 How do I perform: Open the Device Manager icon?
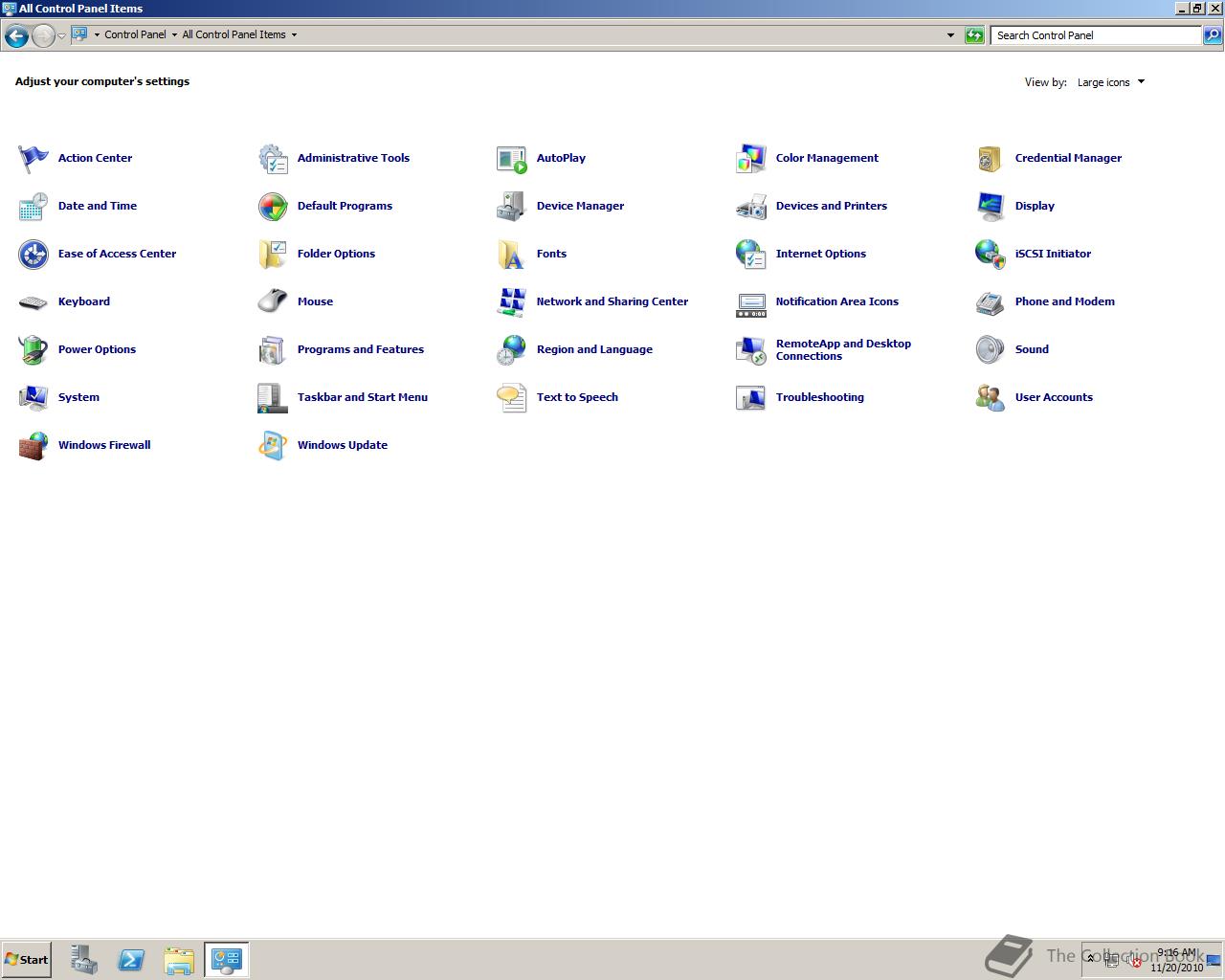point(512,206)
